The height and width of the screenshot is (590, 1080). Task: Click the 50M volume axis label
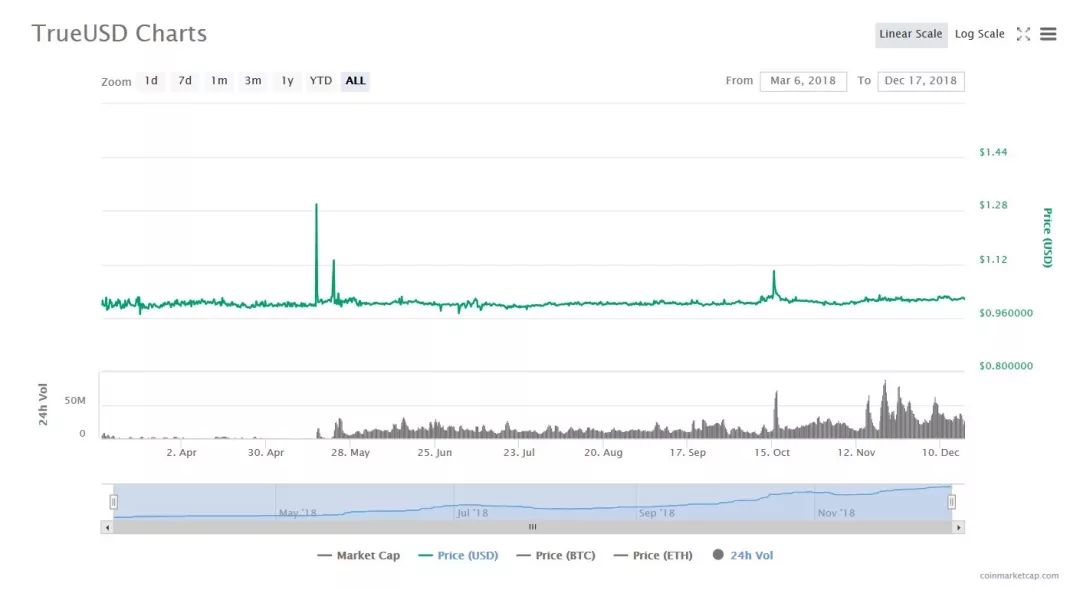coord(75,401)
